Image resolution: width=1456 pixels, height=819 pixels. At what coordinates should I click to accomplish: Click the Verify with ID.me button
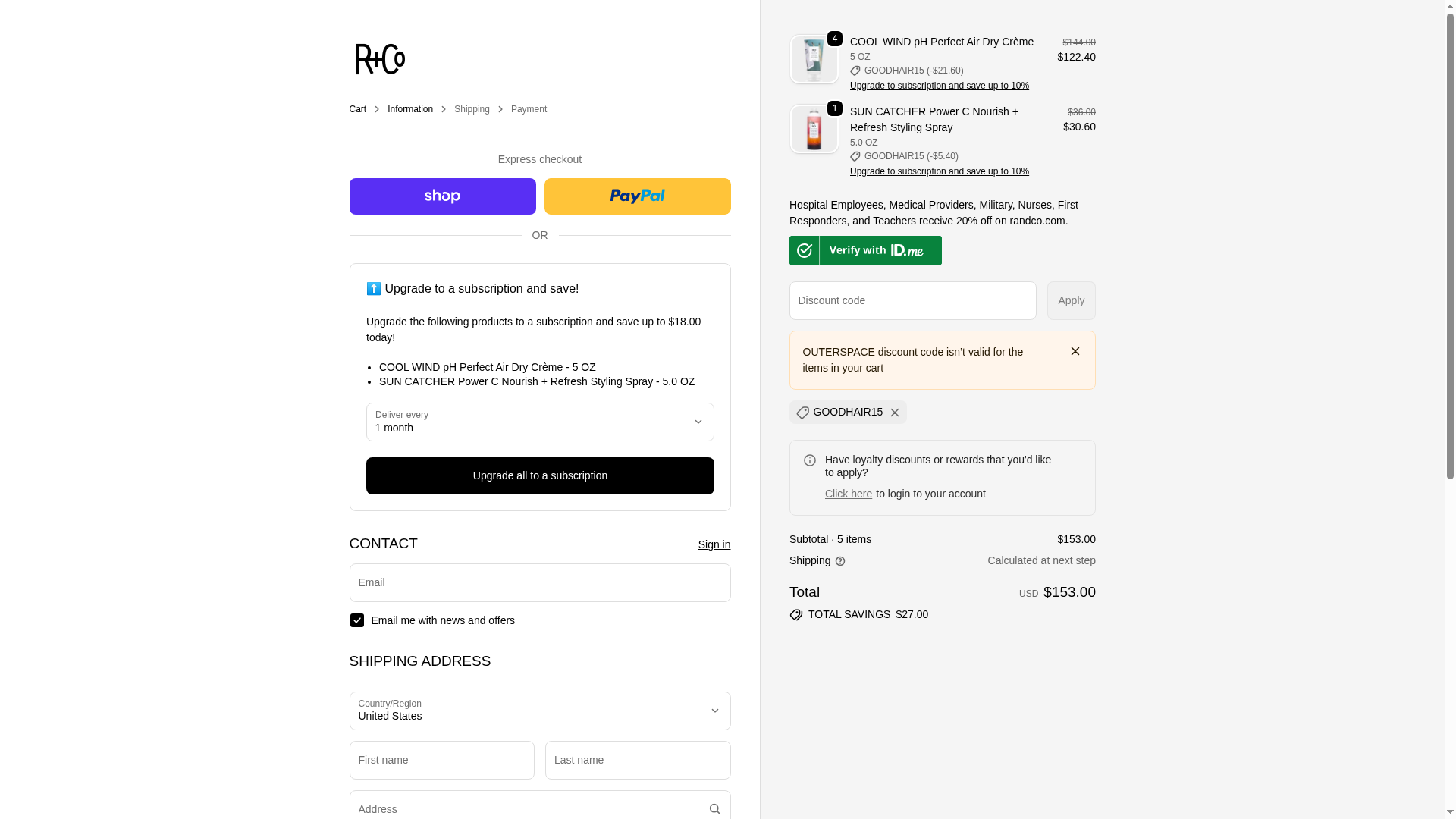(x=865, y=250)
